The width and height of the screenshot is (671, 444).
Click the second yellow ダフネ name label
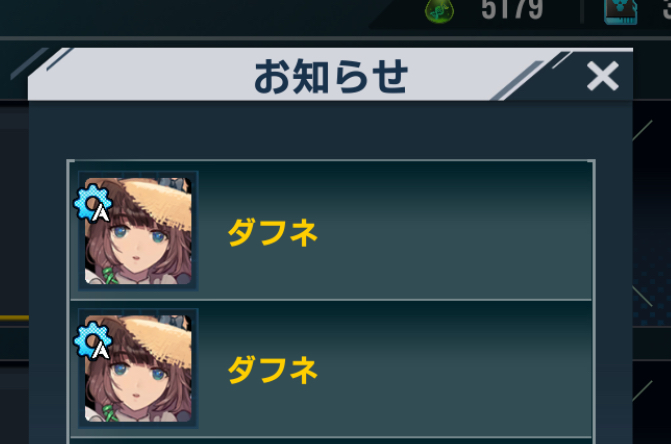[x=273, y=370]
